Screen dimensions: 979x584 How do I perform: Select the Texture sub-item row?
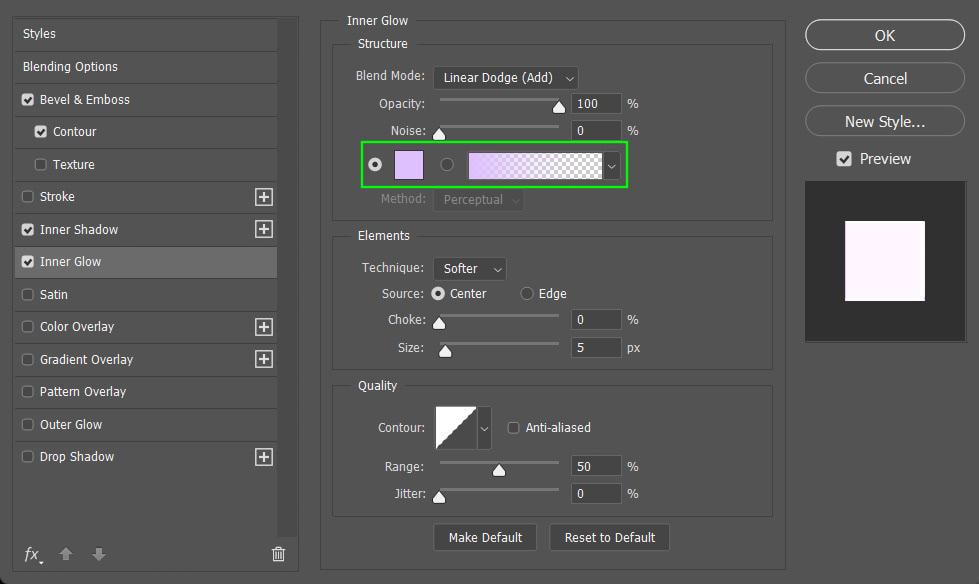pos(145,164)
